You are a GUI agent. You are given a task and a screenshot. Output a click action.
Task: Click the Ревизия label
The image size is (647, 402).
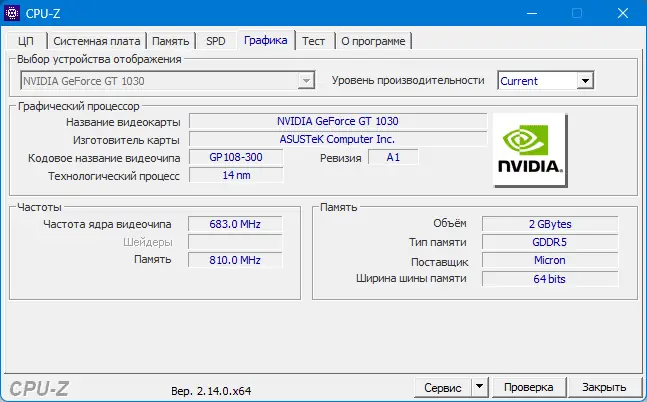341,158
